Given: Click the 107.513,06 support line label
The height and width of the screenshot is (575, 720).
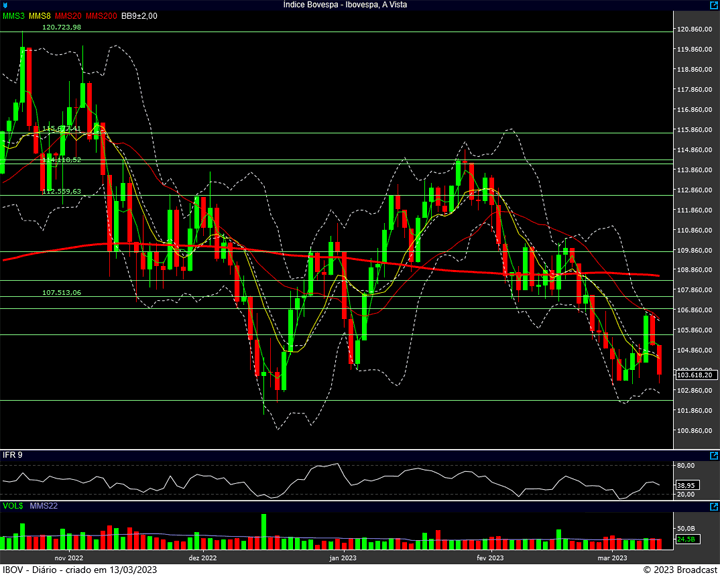Looking at the screenshot, I should tap(62, 292).
